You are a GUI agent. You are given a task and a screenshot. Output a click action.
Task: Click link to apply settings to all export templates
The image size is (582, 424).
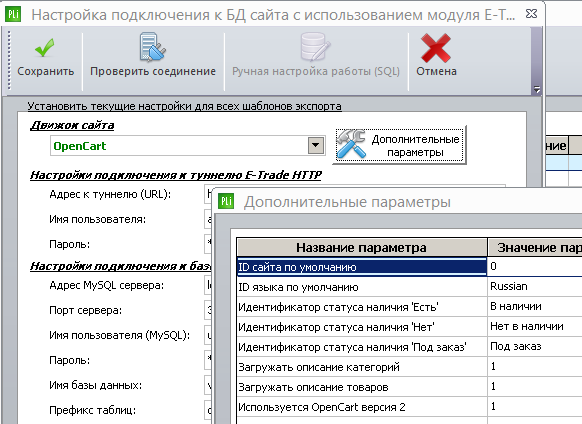184,106
